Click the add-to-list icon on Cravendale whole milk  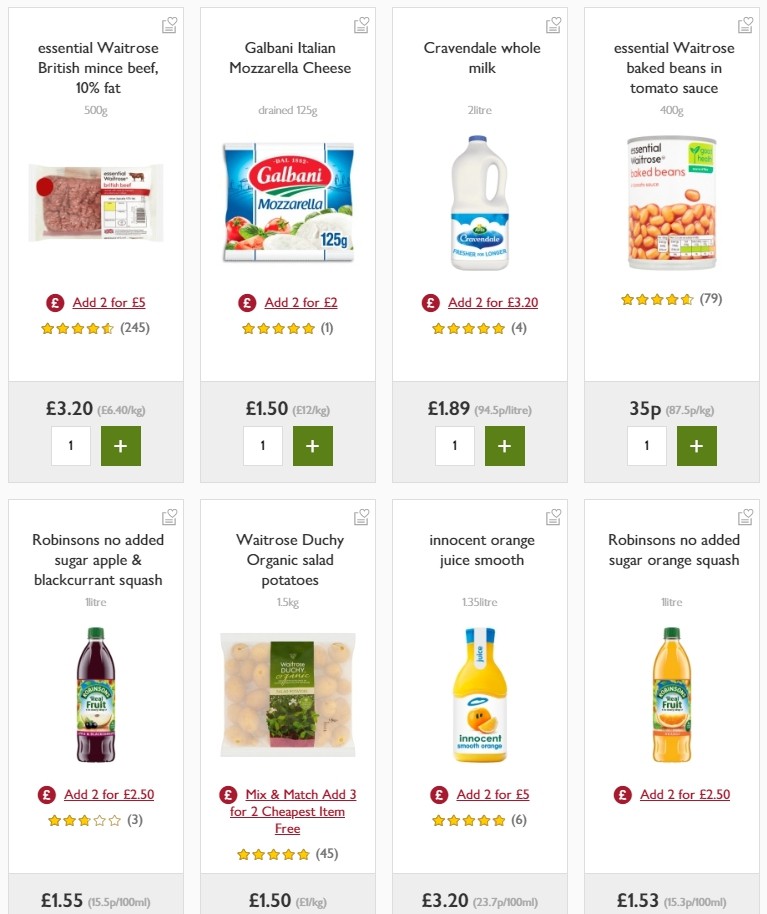point(553,25)
